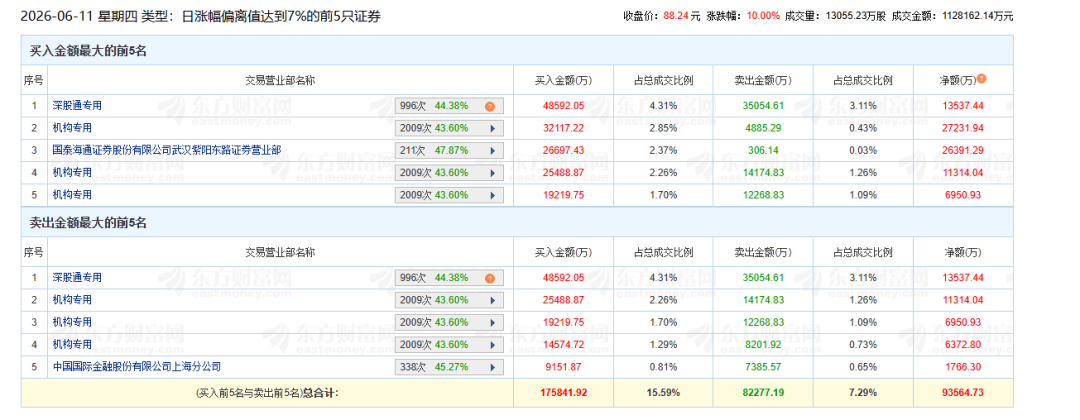Expand arrow on buy row 5 机构专用 stats

click(x=492, y=195)
